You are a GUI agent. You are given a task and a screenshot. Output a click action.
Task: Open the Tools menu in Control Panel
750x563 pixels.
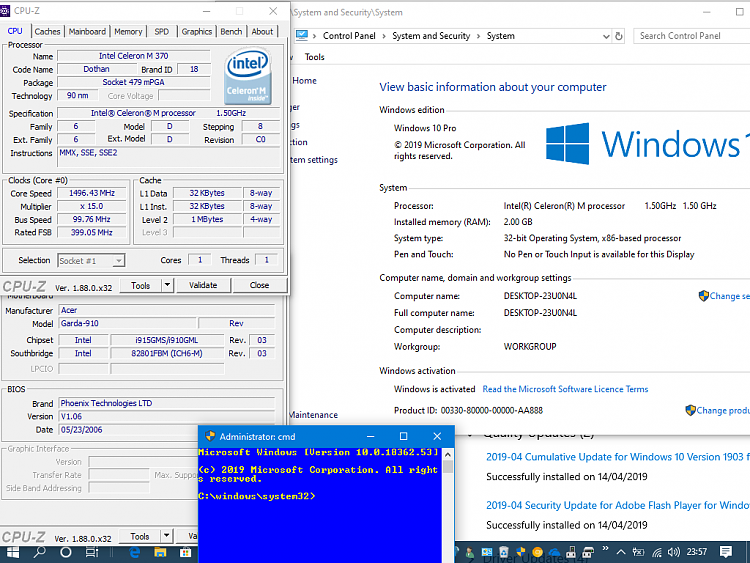314,57
